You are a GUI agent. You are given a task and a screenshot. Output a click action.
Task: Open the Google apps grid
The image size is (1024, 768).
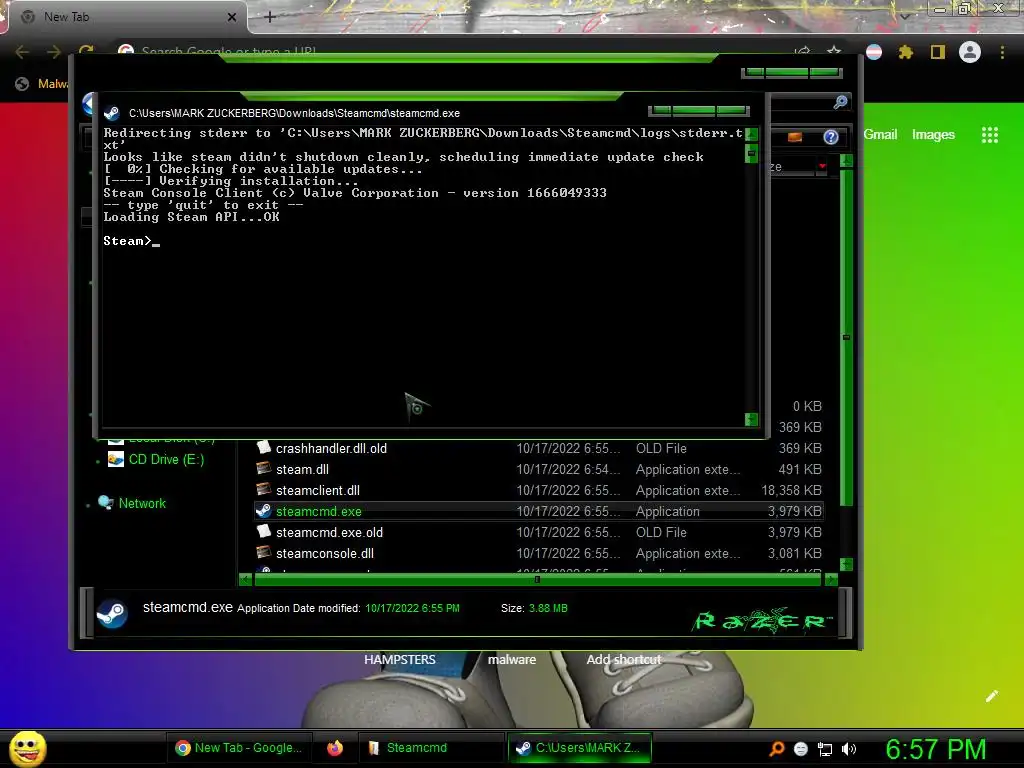pyautogui.click(x=990, y=135)
